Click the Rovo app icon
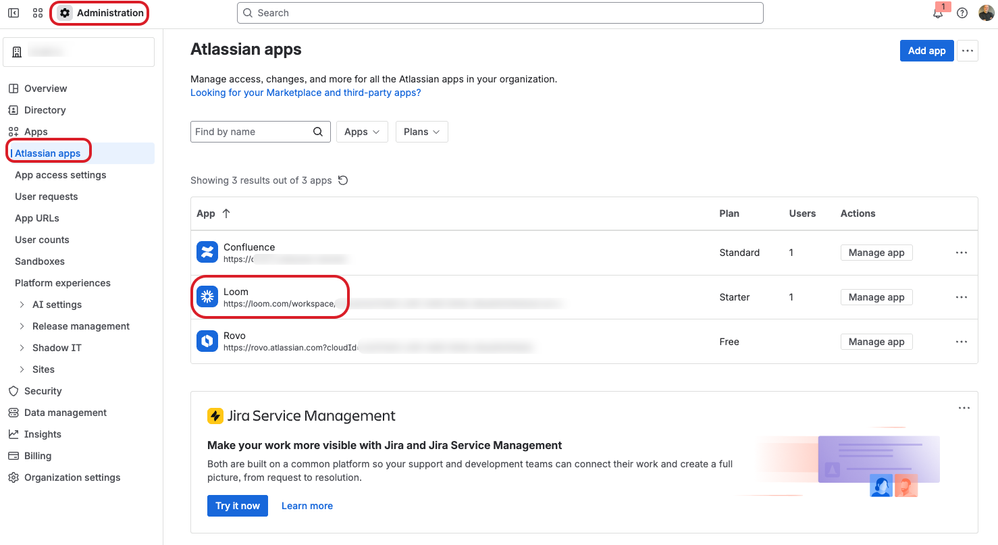Image resolution: width=998 pixels, height=545 pixels. pos(207,341)
